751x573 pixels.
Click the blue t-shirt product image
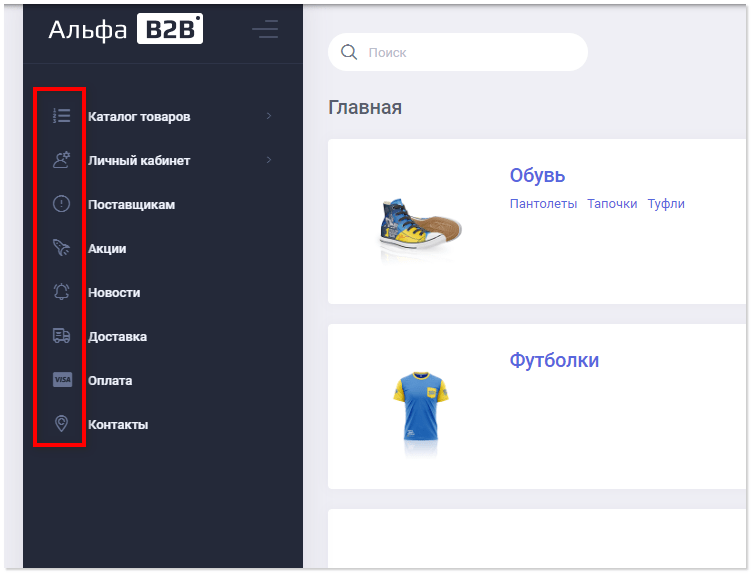point(421,406)
